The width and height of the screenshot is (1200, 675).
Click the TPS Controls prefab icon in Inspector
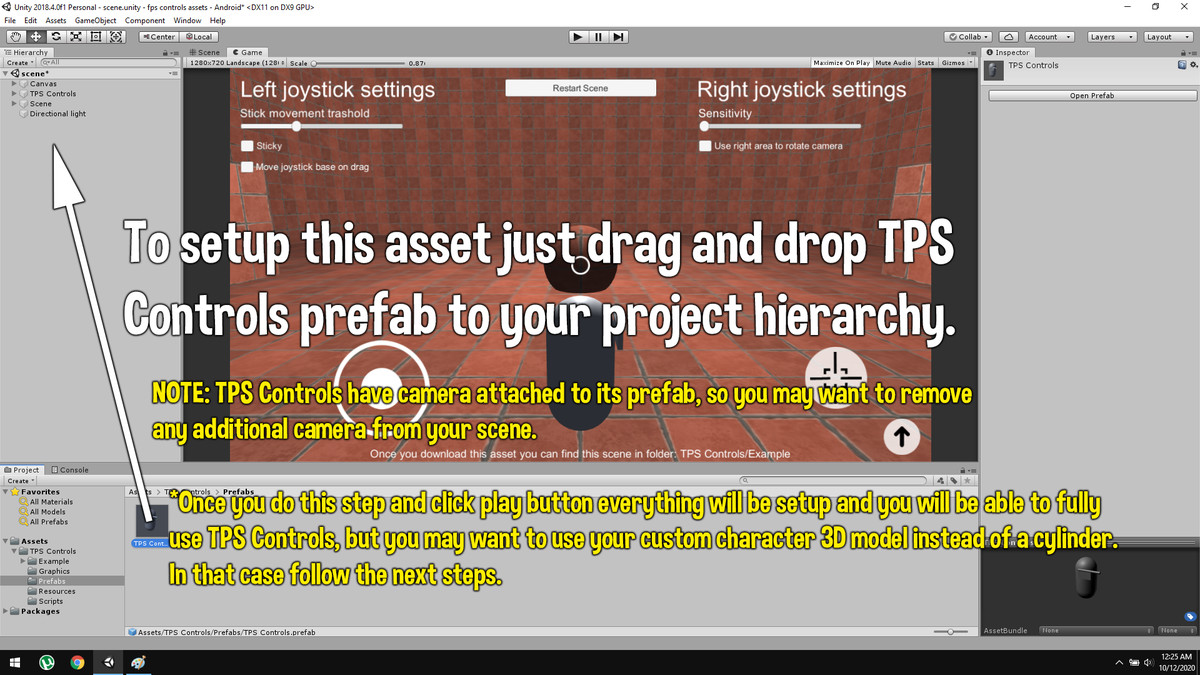click(994, 70)
